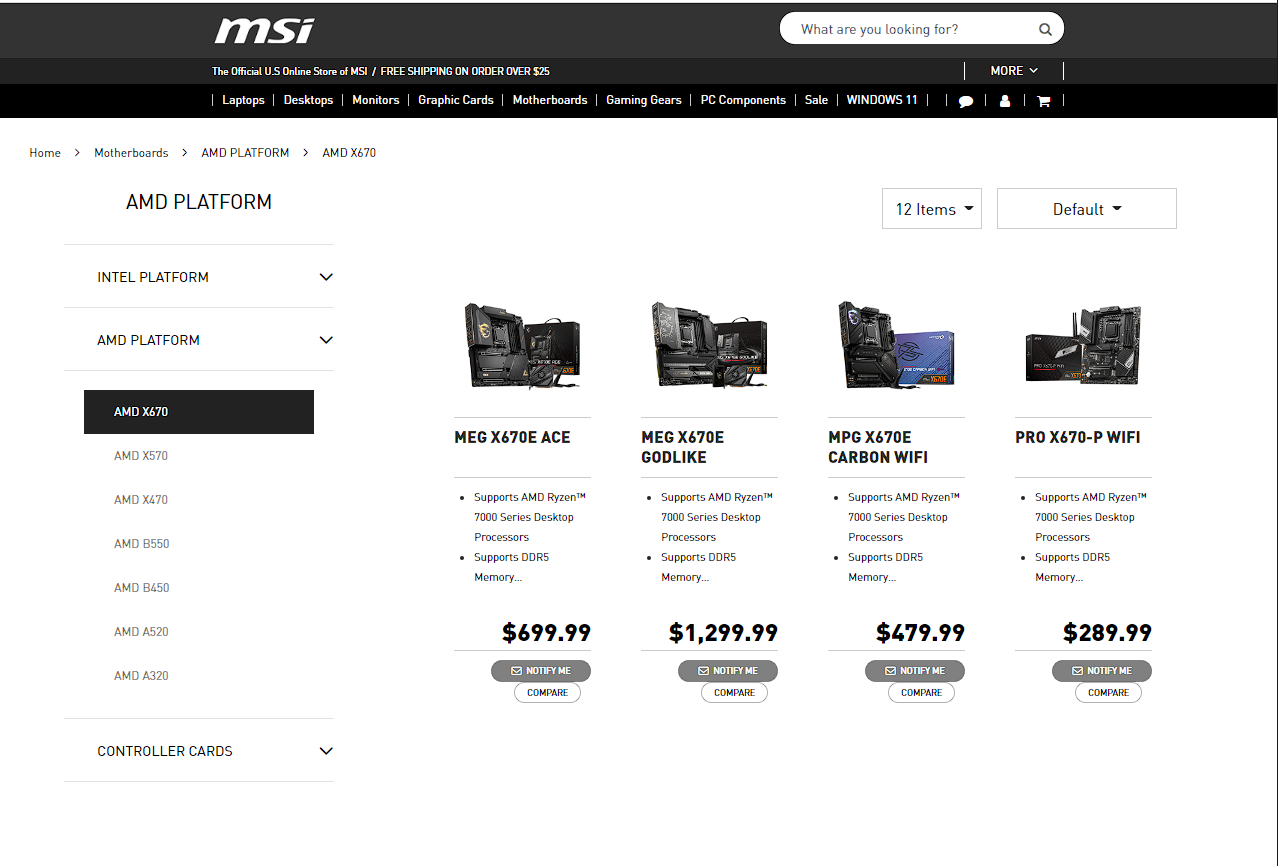The width and height of the screenshot is (1278, 866).
Task: Go to Motherboards breadcrumb link
Action: click(131, 153)
